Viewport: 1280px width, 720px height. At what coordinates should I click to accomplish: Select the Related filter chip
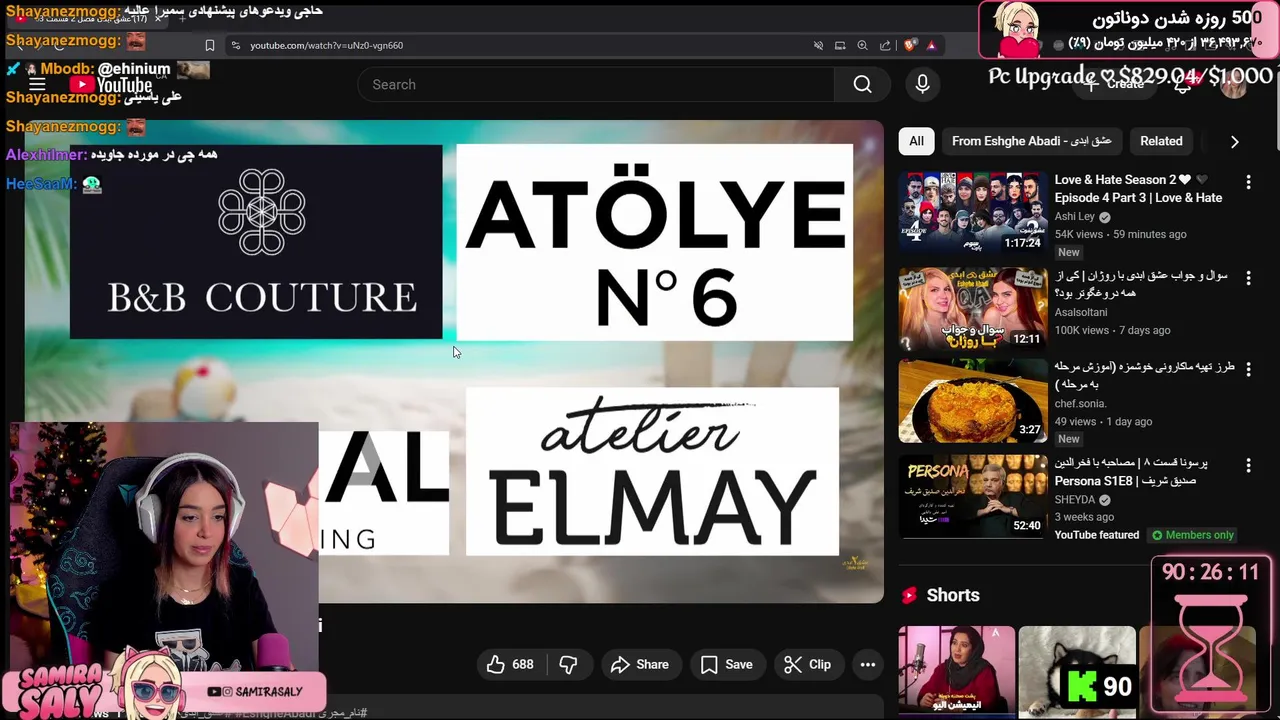tap(1161, 141)
